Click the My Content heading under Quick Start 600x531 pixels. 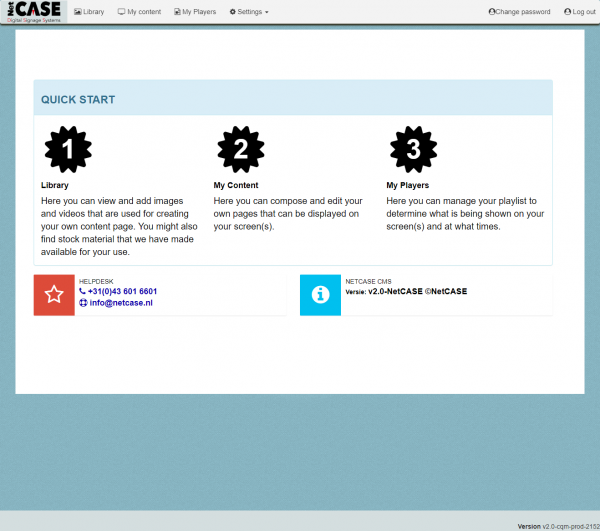[236, 185]
